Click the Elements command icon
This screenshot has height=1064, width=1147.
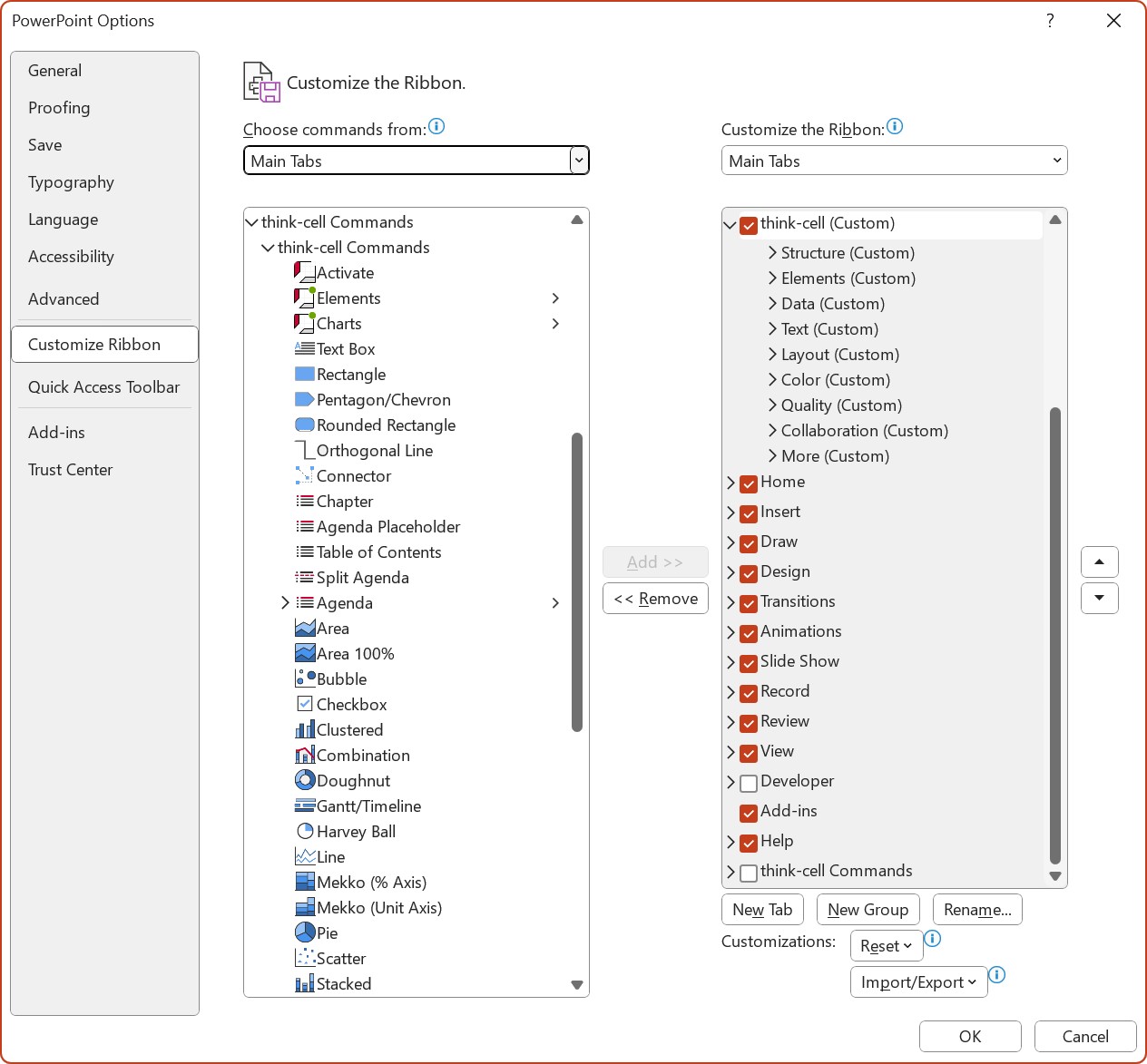304,298
